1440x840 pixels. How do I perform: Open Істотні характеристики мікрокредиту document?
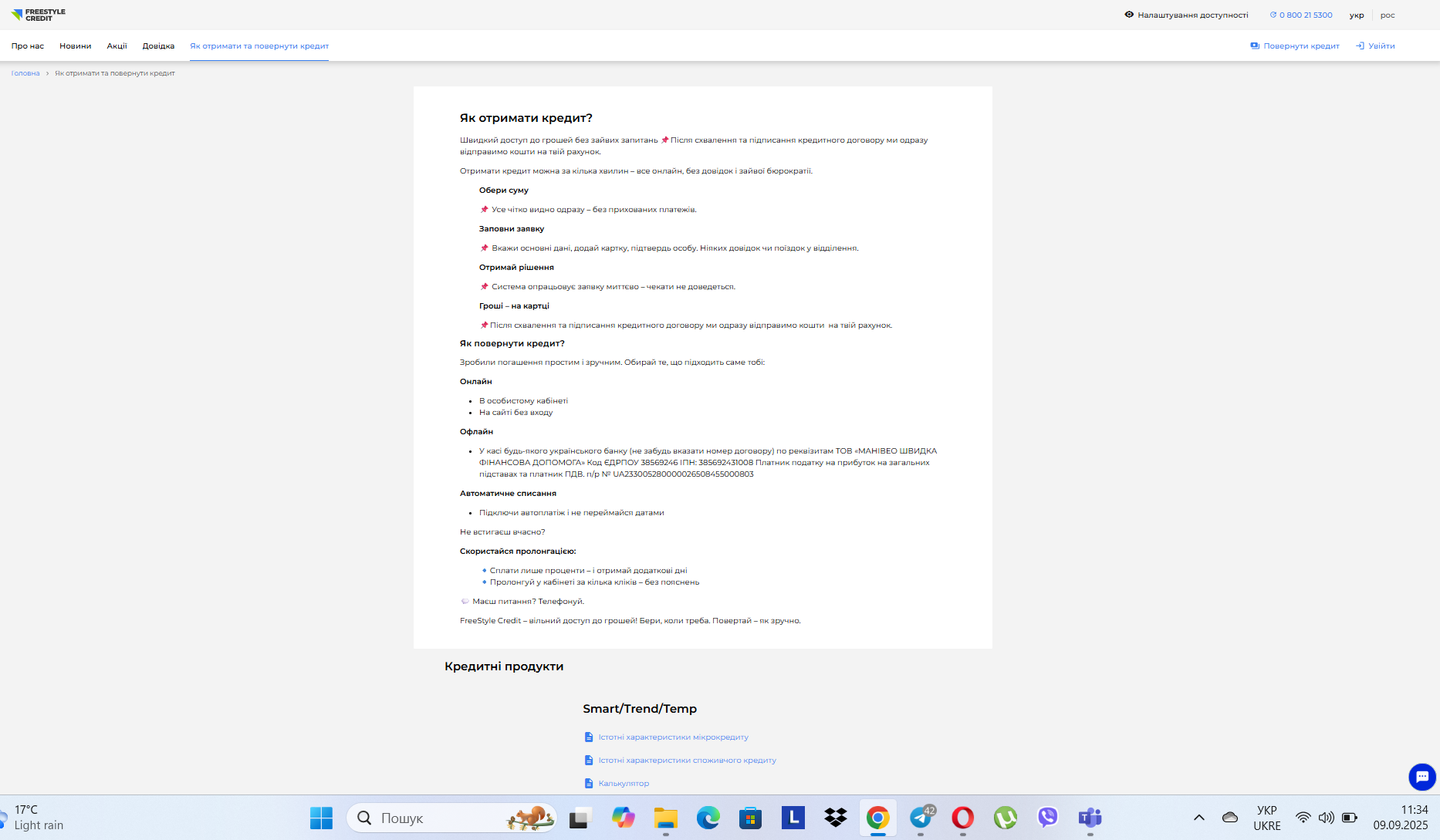click(674, 737)
